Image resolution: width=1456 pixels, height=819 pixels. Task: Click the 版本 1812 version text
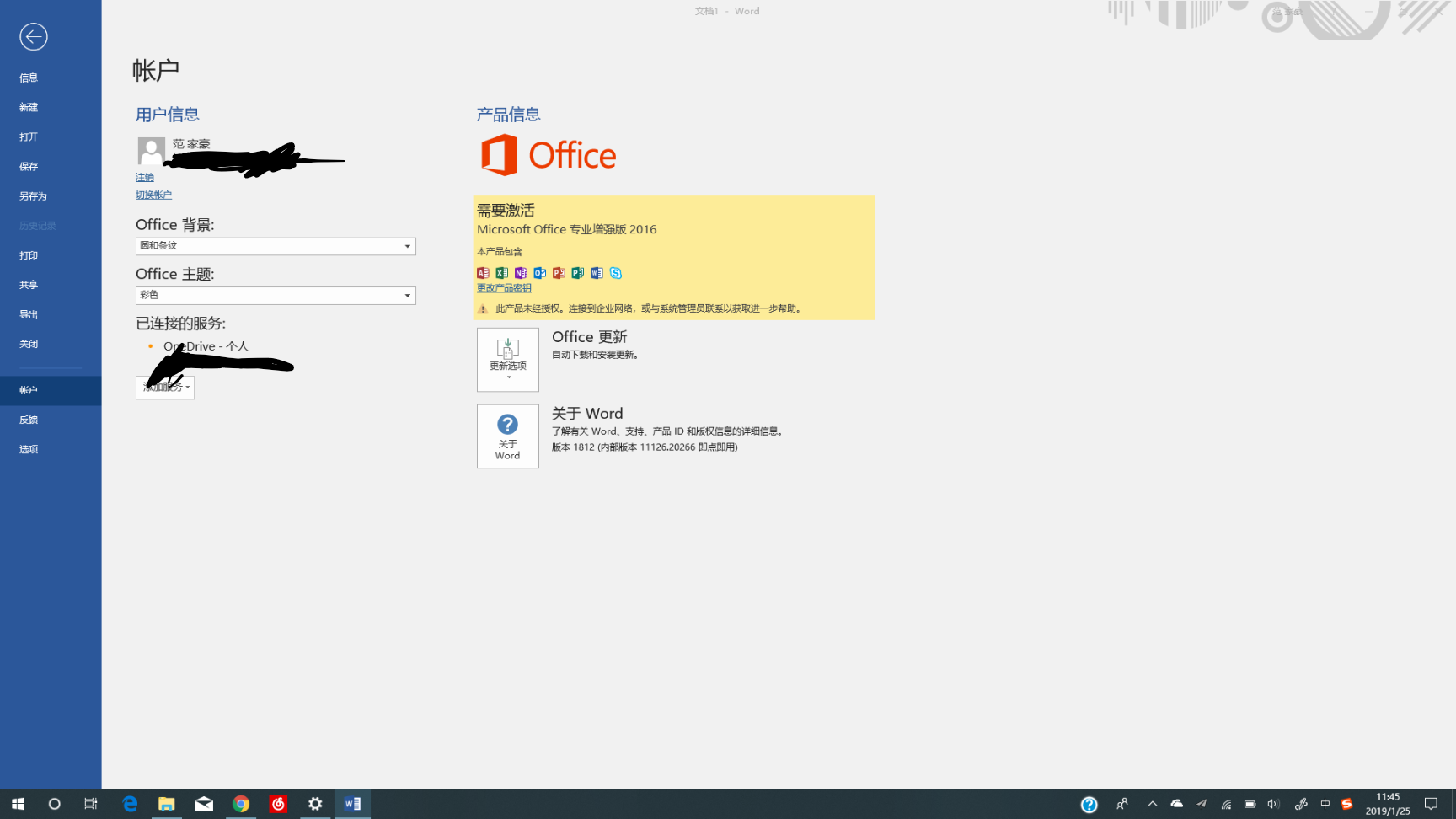645,447
